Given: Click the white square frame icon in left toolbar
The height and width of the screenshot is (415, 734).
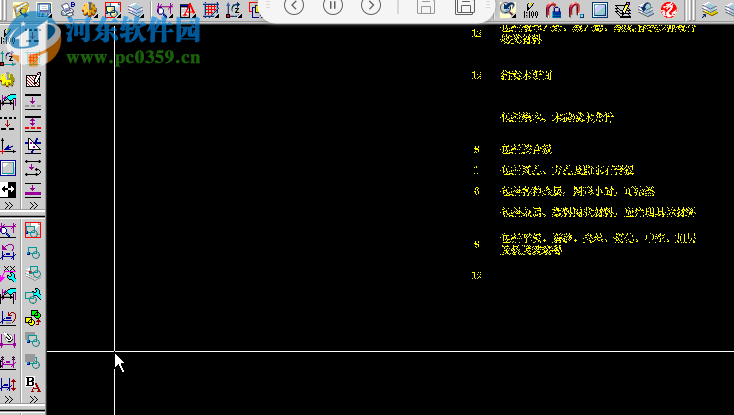Looking at the screenshot, I should tap(8, 168).
